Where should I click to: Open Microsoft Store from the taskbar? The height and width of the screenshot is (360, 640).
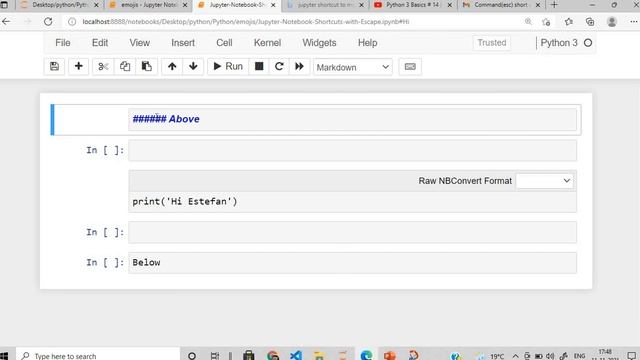click(x=249, y=356)
